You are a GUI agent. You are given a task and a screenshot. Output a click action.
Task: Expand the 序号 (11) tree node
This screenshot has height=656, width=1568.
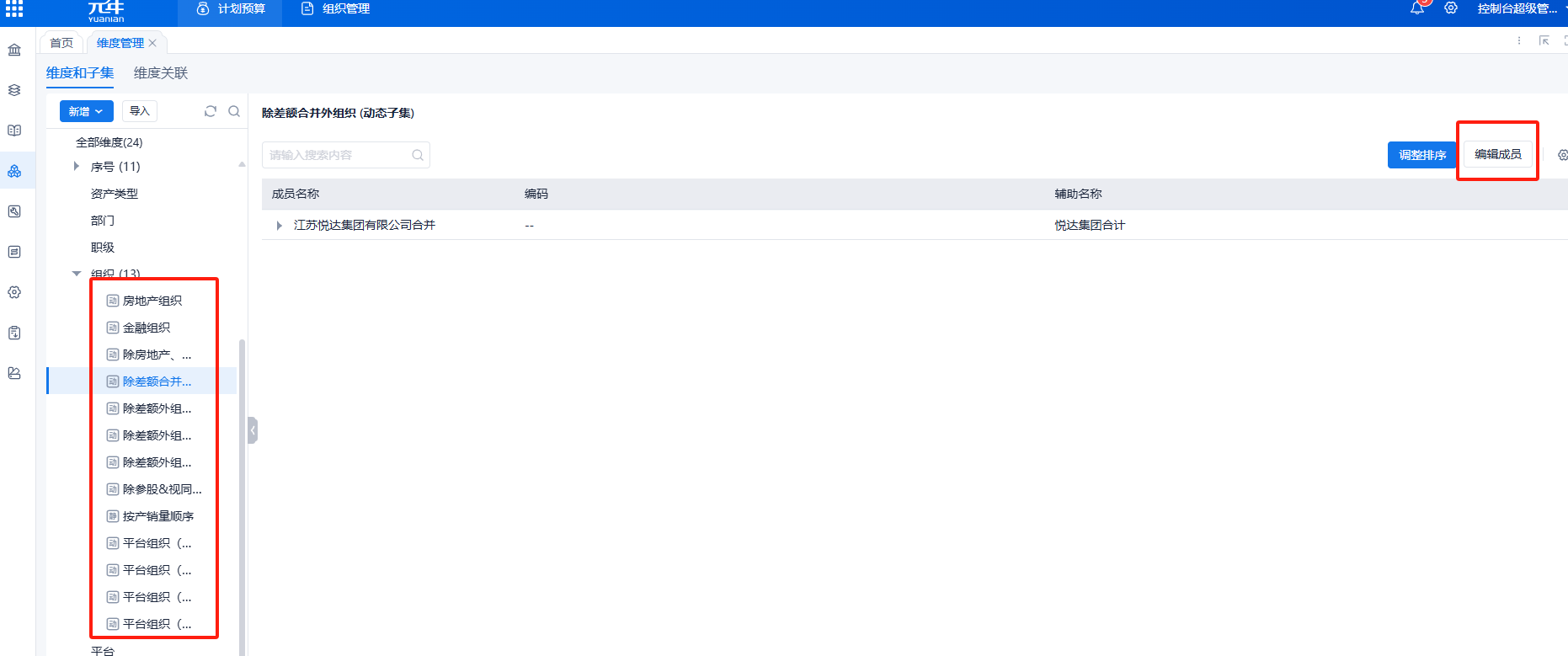pyautogui.click(x=77, y=167)
